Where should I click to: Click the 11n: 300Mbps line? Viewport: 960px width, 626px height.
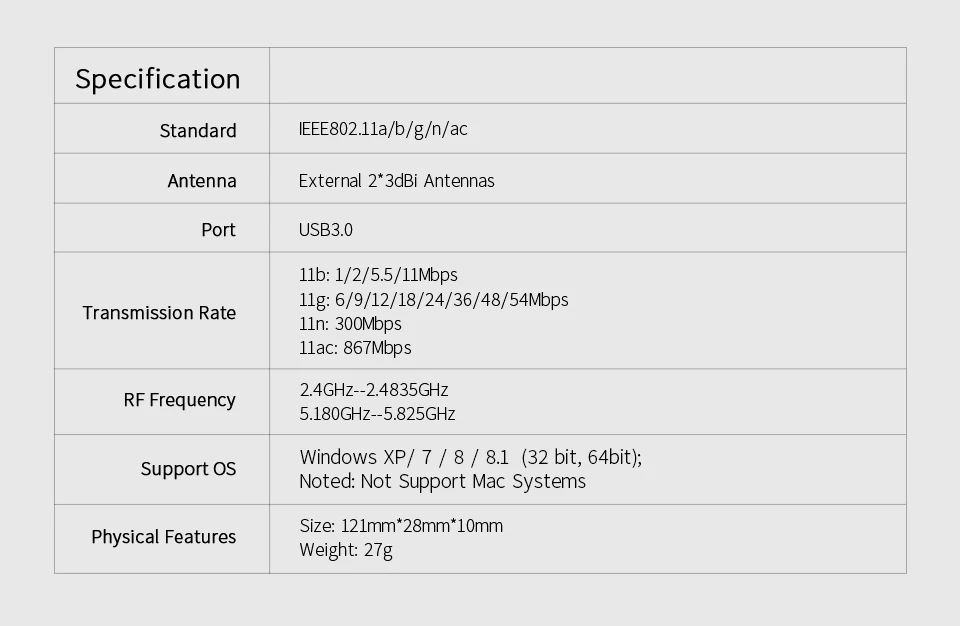point(350,324)
